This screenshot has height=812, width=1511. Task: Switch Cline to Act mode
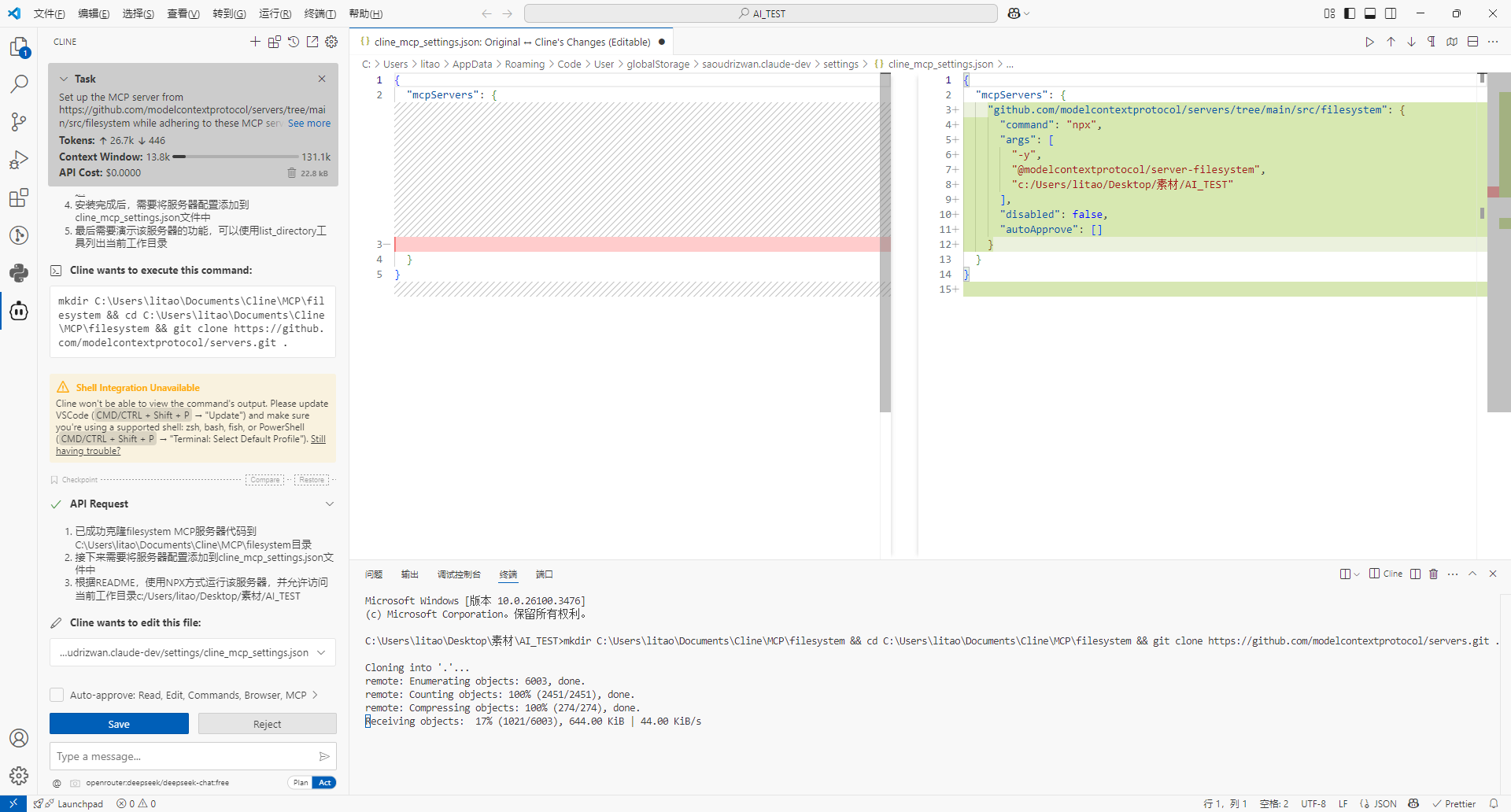[324, 782]
